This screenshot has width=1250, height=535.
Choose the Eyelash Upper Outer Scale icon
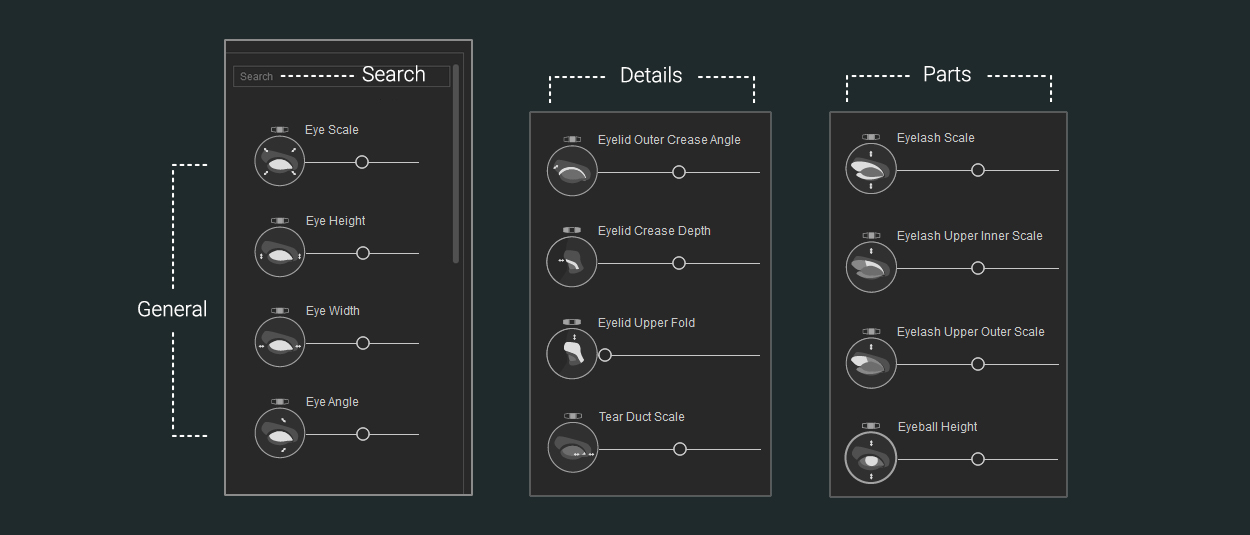click(x=871, y=364)
